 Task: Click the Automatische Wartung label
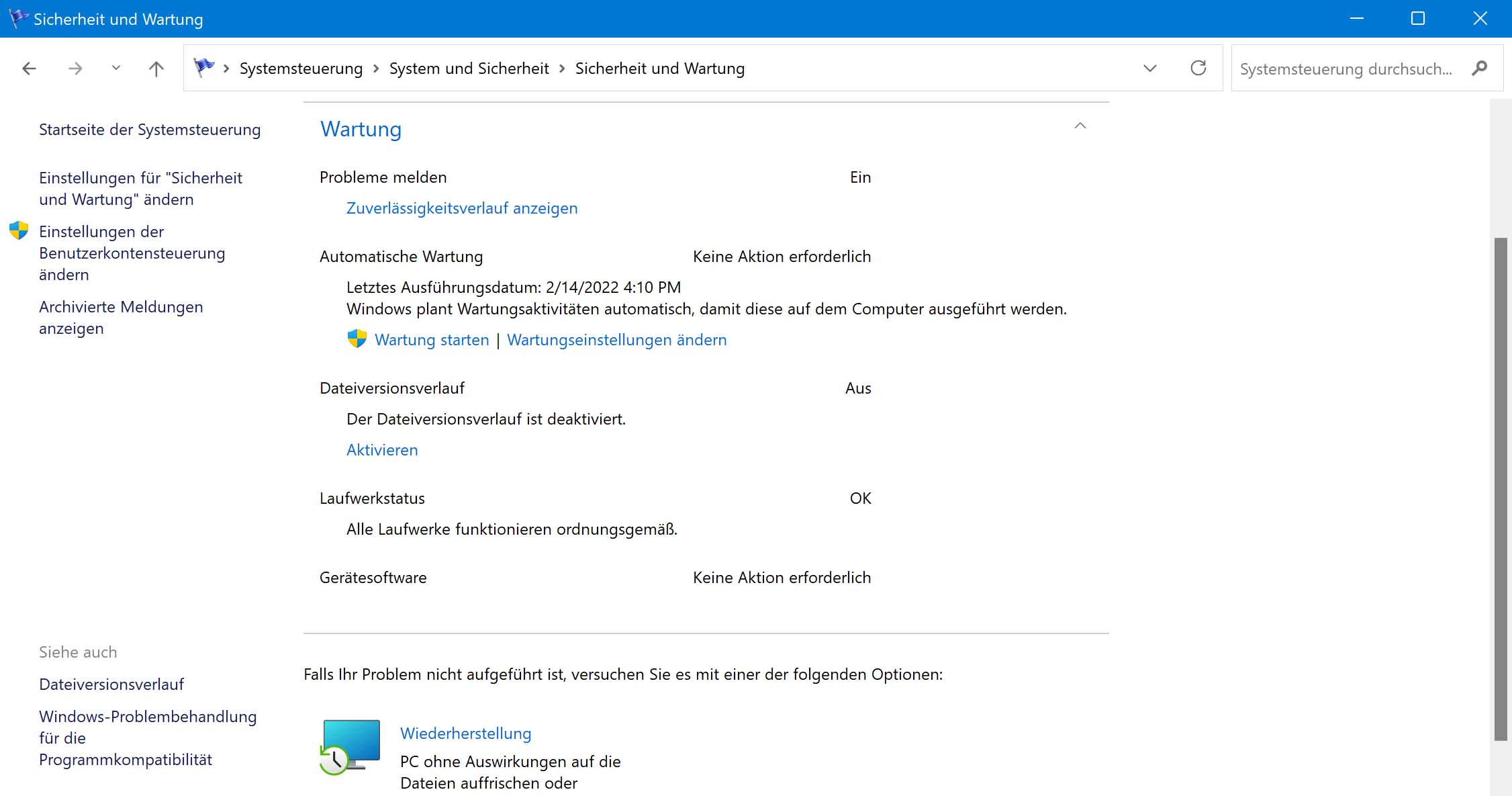tap(401, 257)
